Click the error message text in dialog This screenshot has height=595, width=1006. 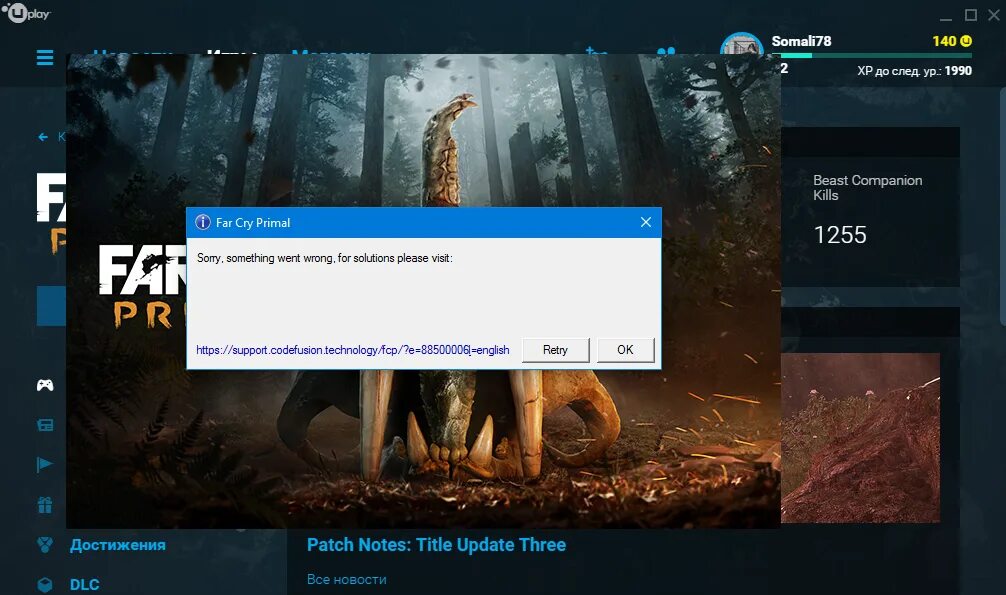pos(325,258)
